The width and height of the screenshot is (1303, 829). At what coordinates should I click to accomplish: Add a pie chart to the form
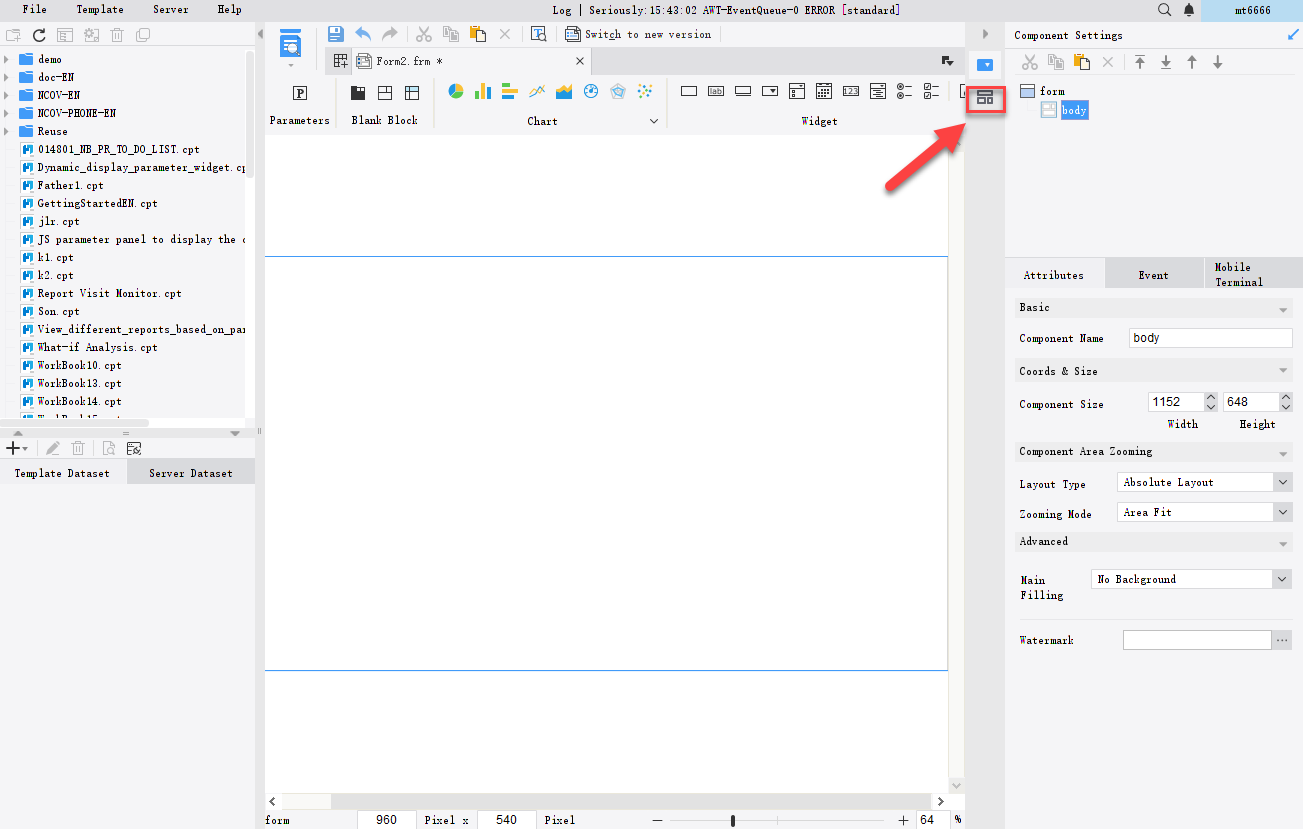(456, 91)
